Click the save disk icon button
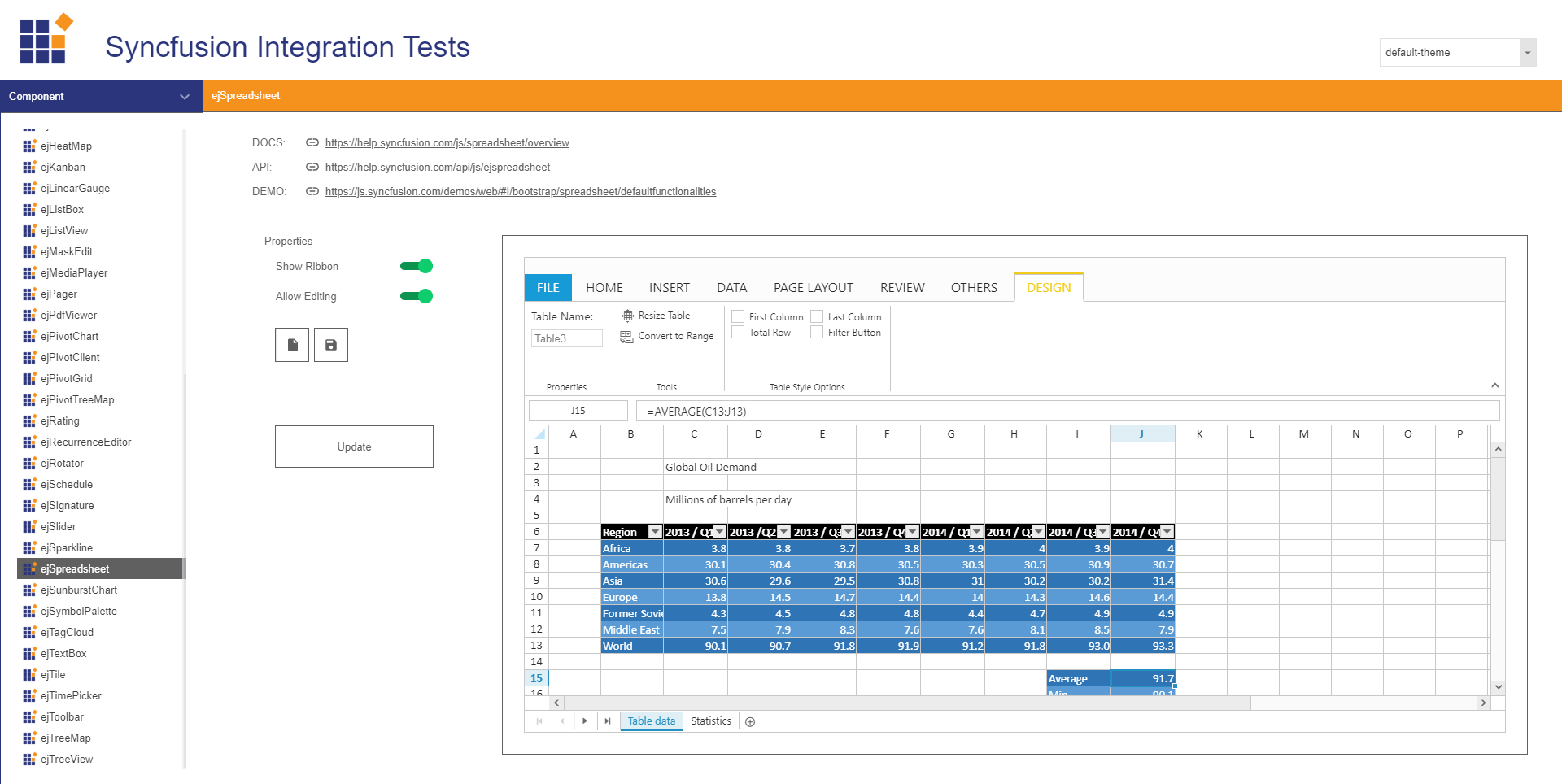This screenshot has width=1562, height=784. [x=331, y=345]
